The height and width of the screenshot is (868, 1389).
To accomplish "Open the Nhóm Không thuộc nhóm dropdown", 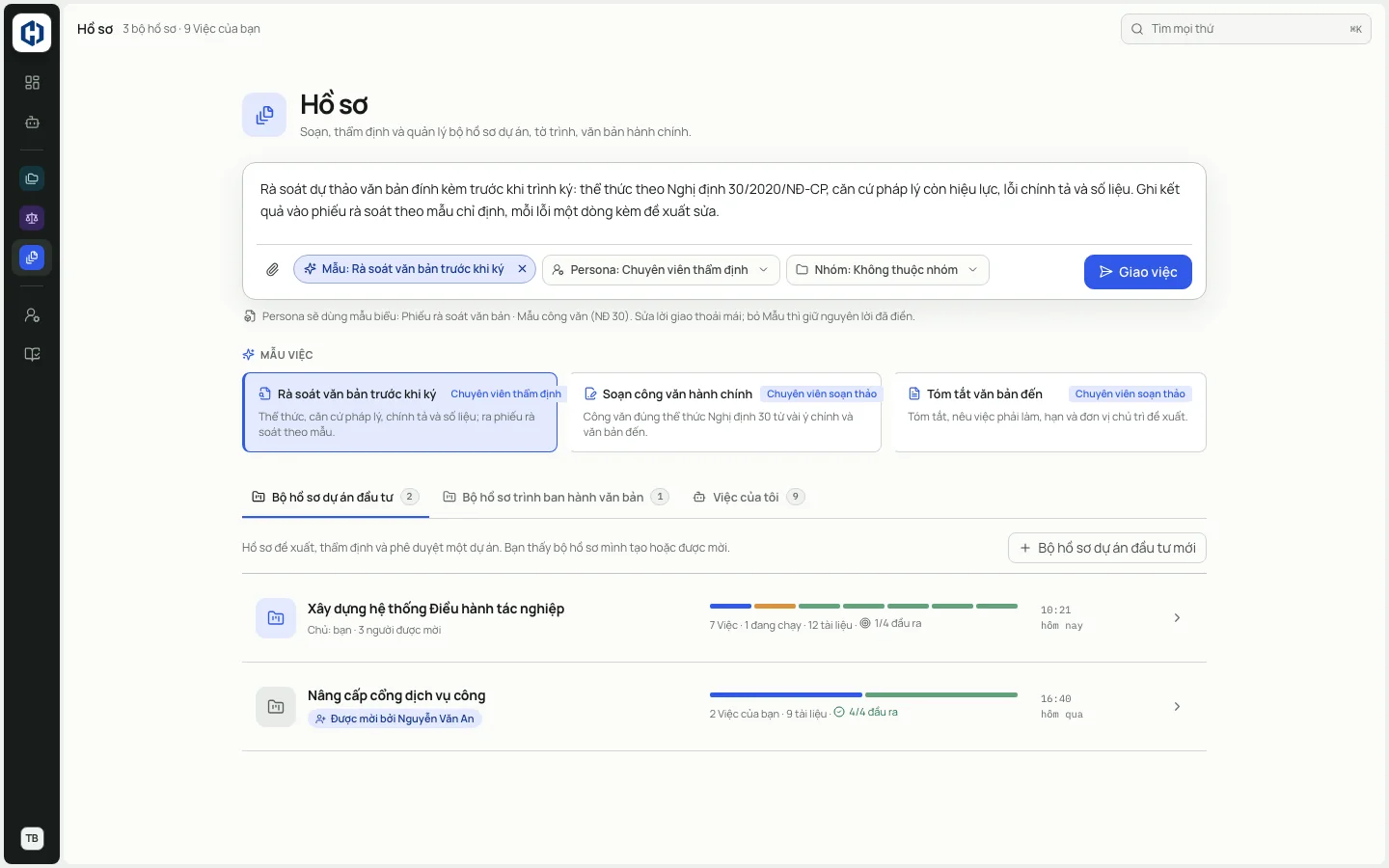I will coord(887,270).
